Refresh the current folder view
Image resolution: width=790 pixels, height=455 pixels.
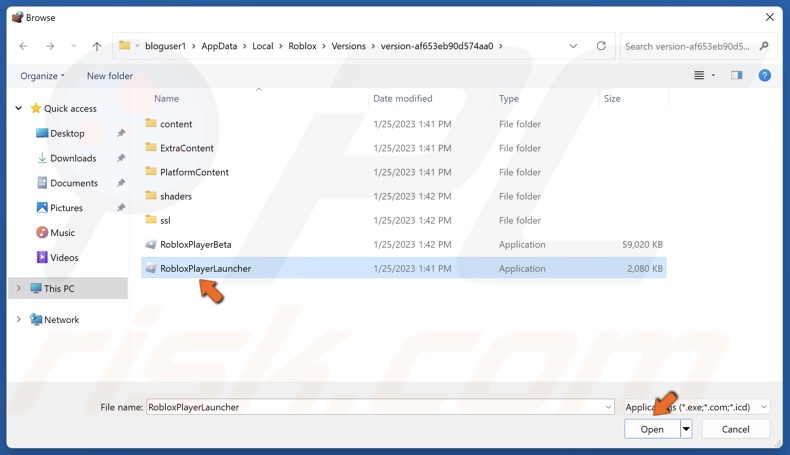[601, 46]
